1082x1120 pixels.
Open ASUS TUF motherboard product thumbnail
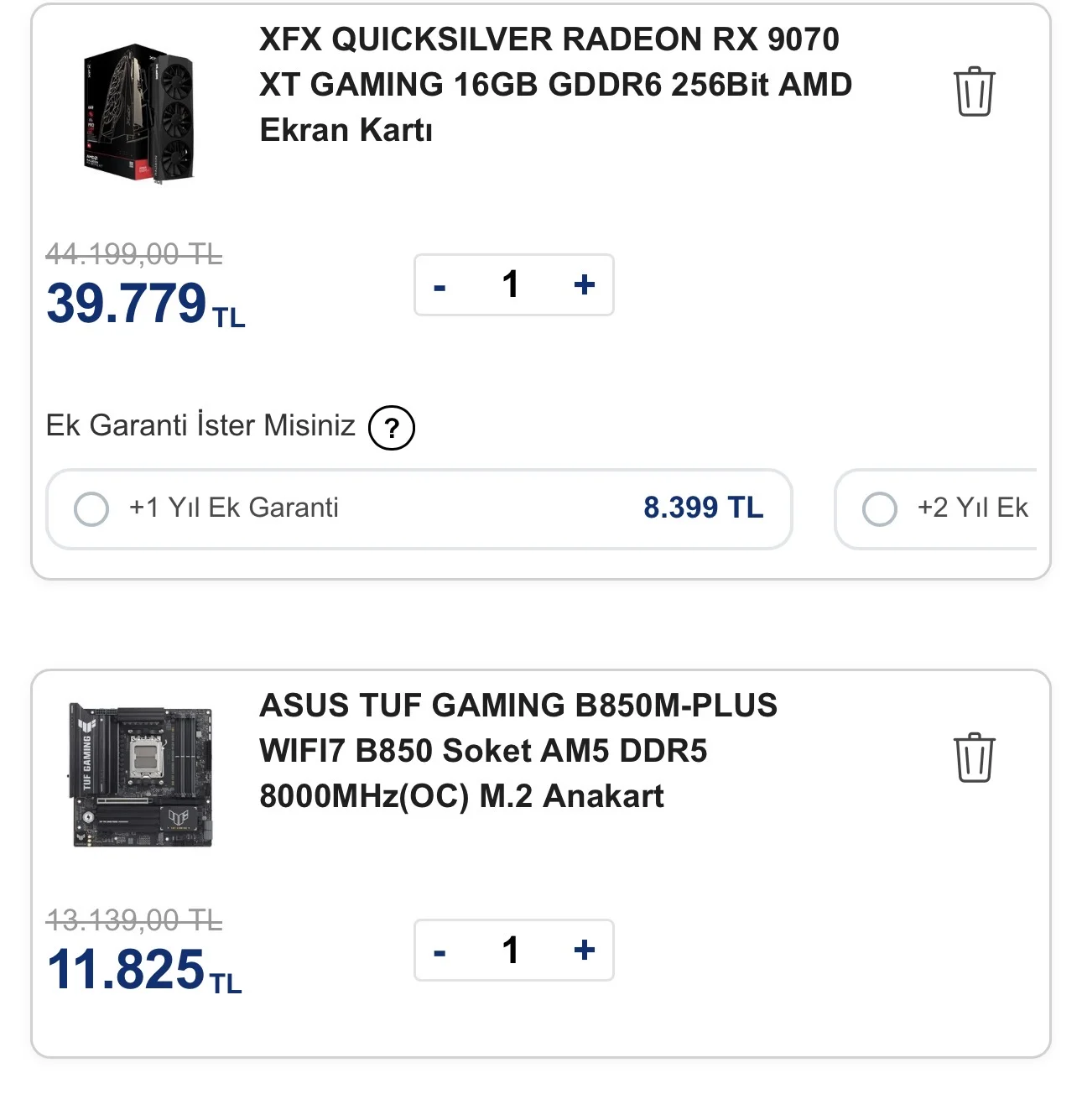141,774
